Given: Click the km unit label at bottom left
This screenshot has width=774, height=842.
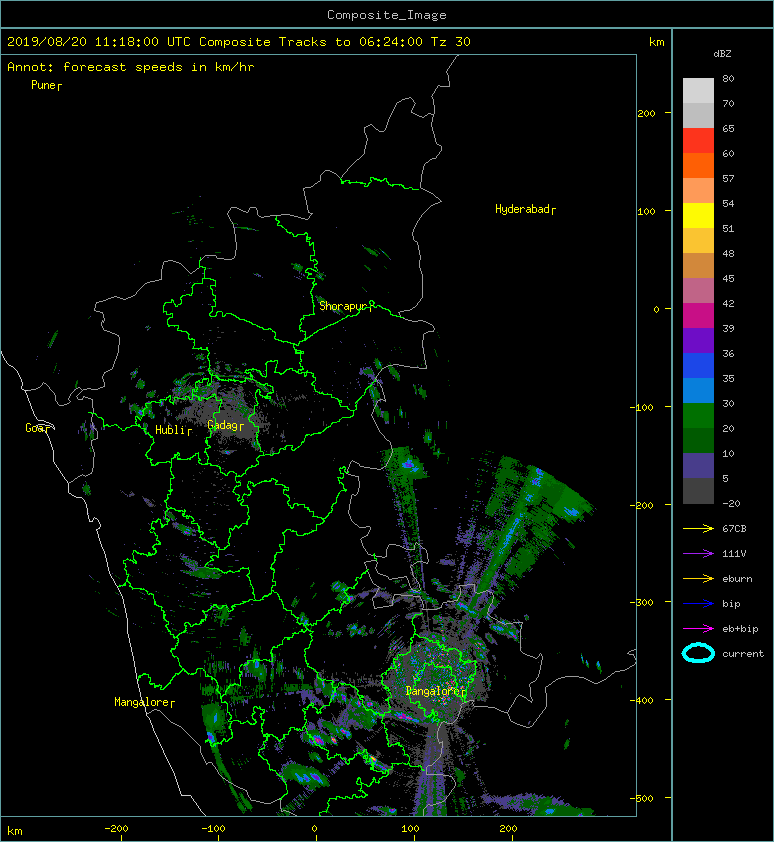Looking at the screenshot, I should coord(15,831).
